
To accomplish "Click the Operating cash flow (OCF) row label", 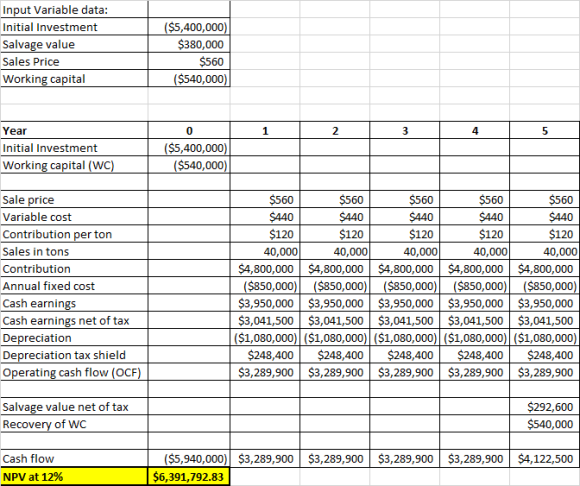I will pos(72,372).
